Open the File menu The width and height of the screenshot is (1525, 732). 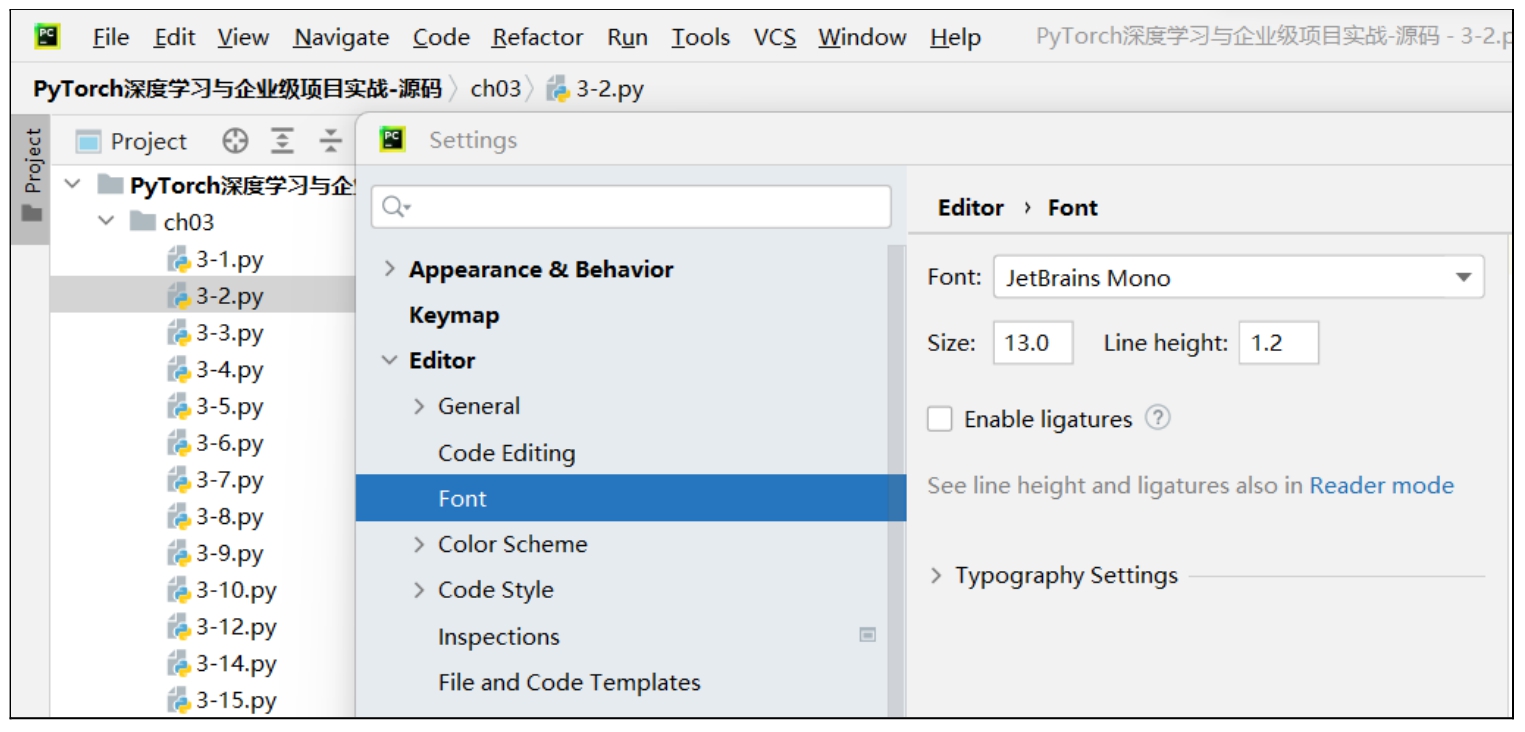coord(111,38)
